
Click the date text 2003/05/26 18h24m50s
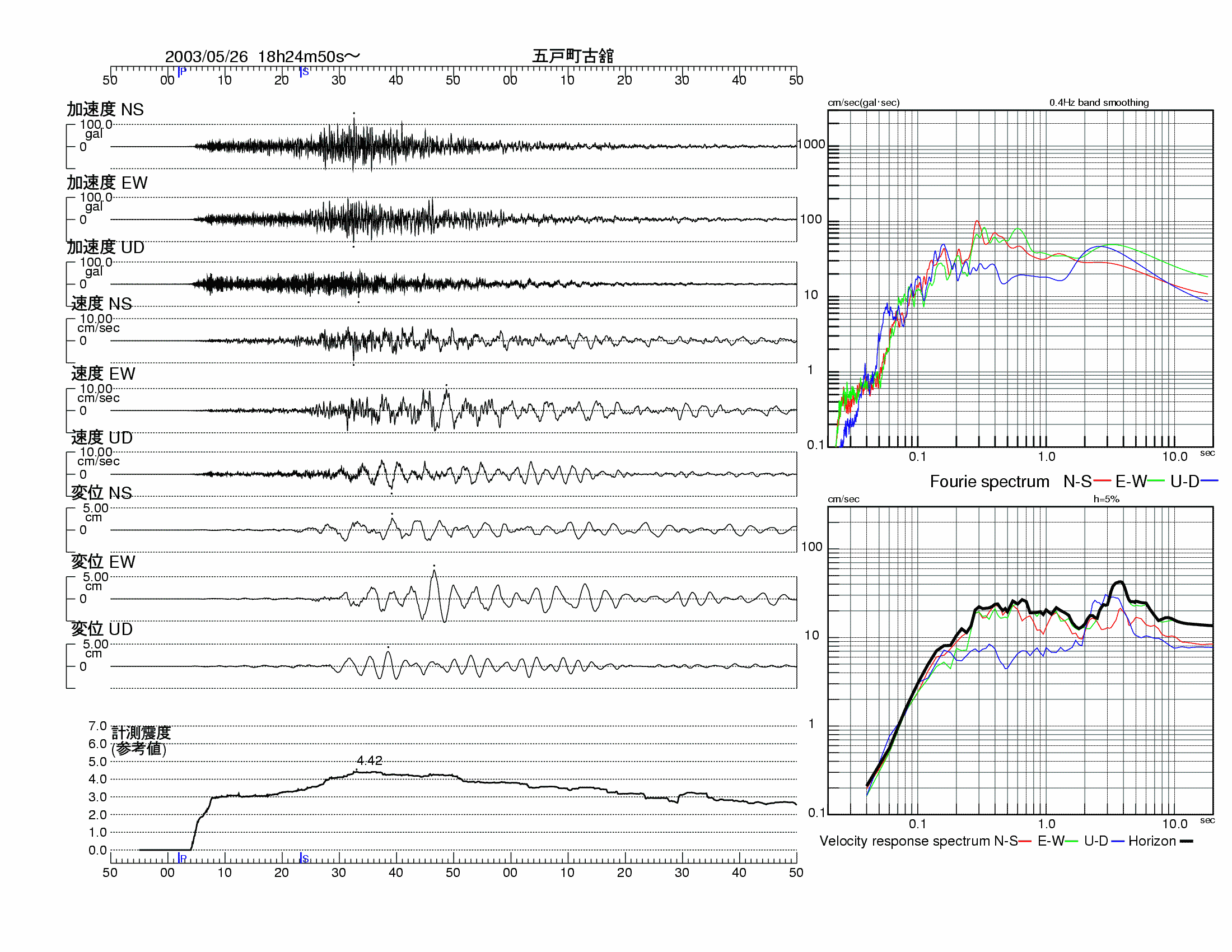262,57
